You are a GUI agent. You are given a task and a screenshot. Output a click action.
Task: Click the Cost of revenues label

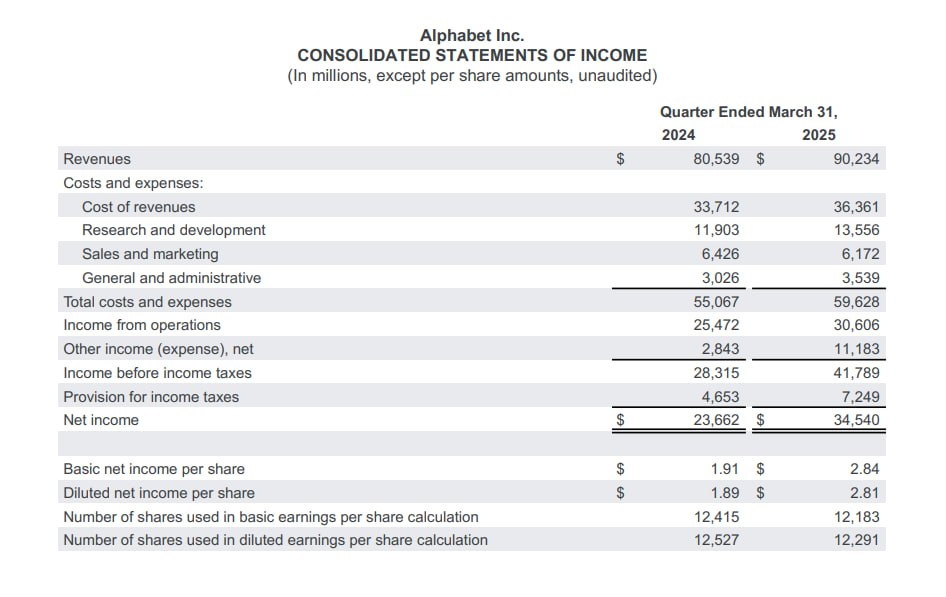pos(139,207)
